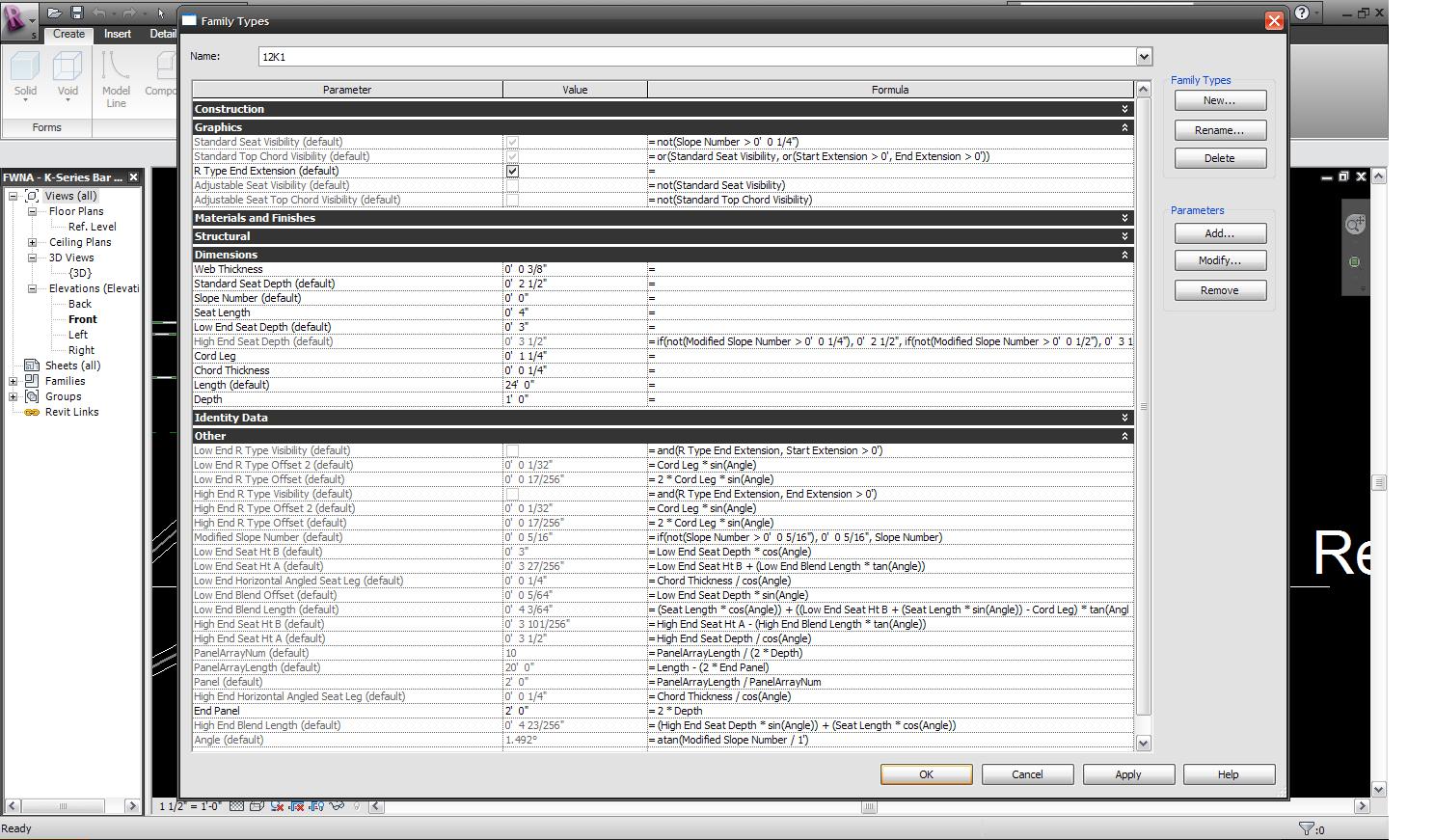Click the New... family type button
The image size is (1435, 840).
[x=1220, y=100]
